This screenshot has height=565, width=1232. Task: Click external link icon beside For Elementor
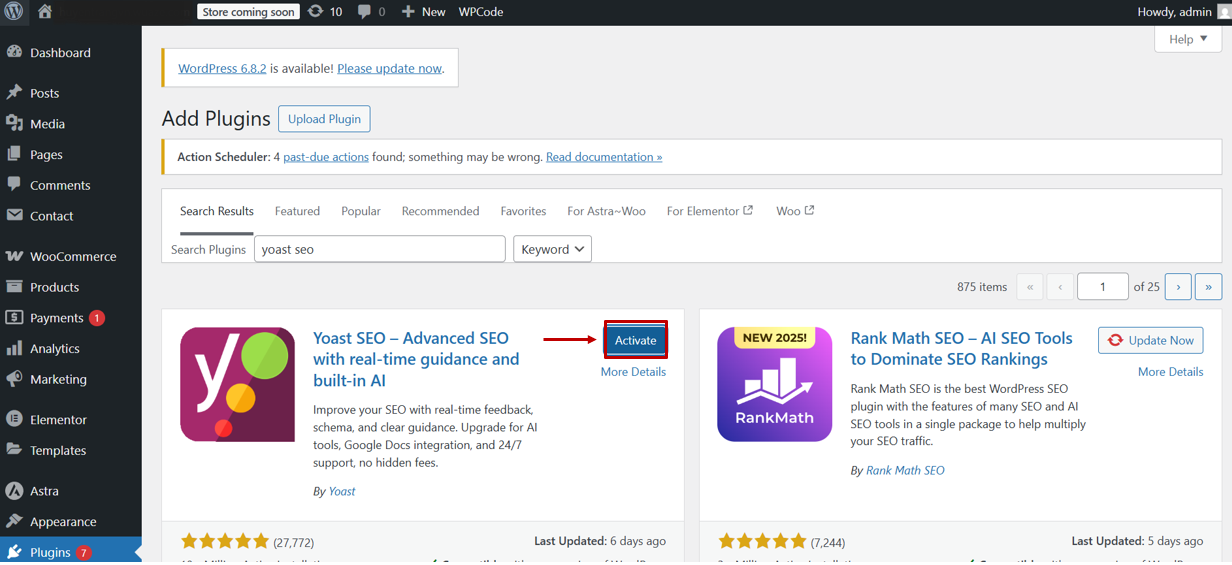click(748, 210)
